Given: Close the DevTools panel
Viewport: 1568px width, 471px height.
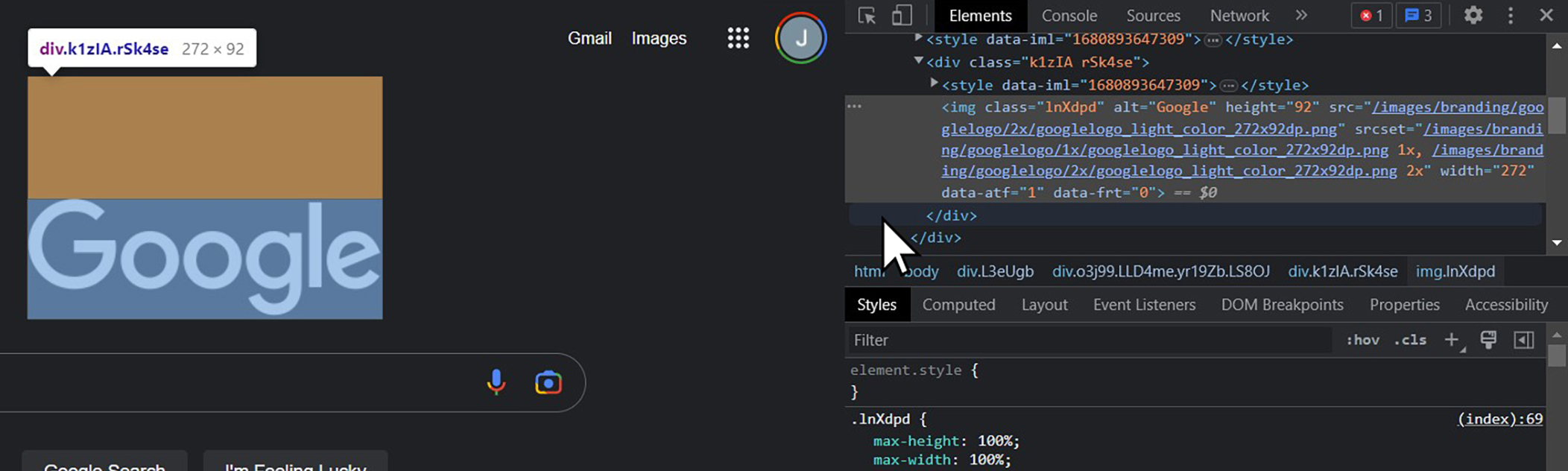Looking at the screenshot, I should click(x=1546, y=15).
